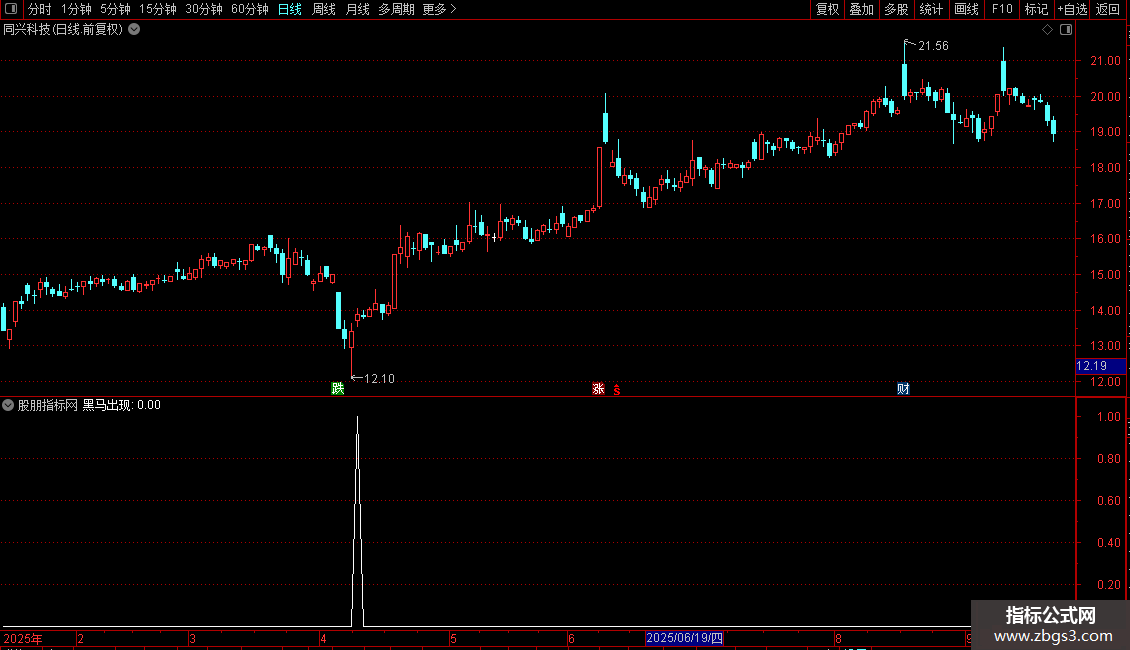Select the 15分钟 period tab
Screen dimensions: 1130x650
[x=157, y=9]
